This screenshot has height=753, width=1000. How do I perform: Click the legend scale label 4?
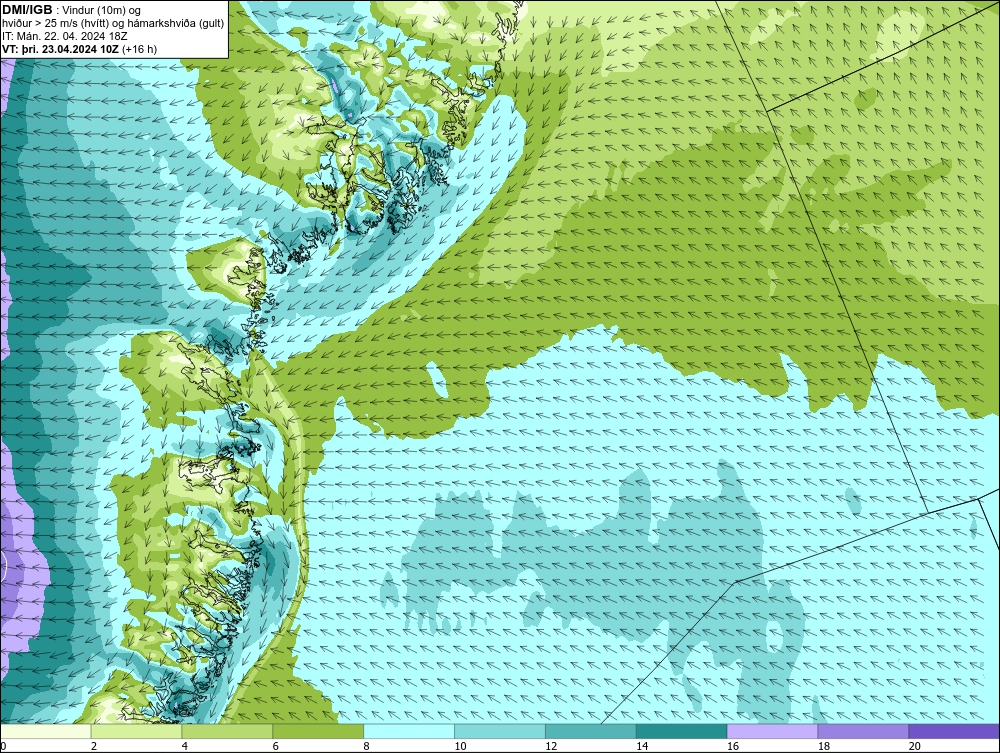[184, 746]
